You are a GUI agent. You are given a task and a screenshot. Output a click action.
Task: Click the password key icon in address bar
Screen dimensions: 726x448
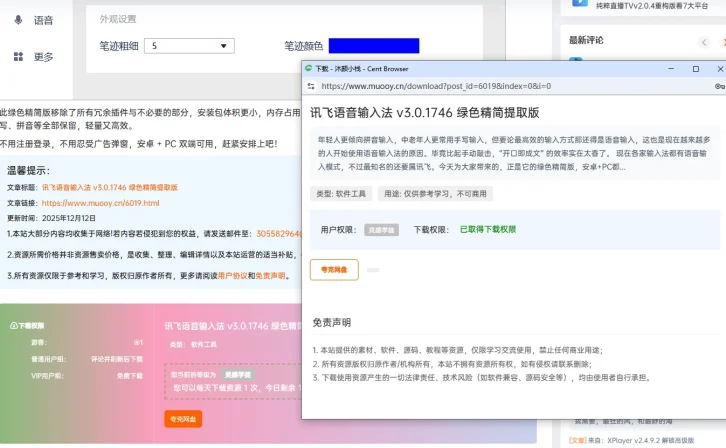click(720, 86)
